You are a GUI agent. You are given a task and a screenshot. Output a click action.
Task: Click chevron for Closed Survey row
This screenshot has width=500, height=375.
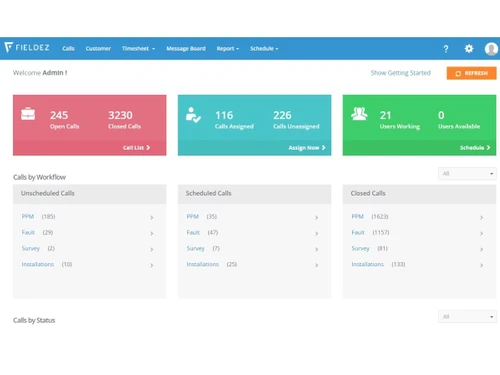pos(482,249)
